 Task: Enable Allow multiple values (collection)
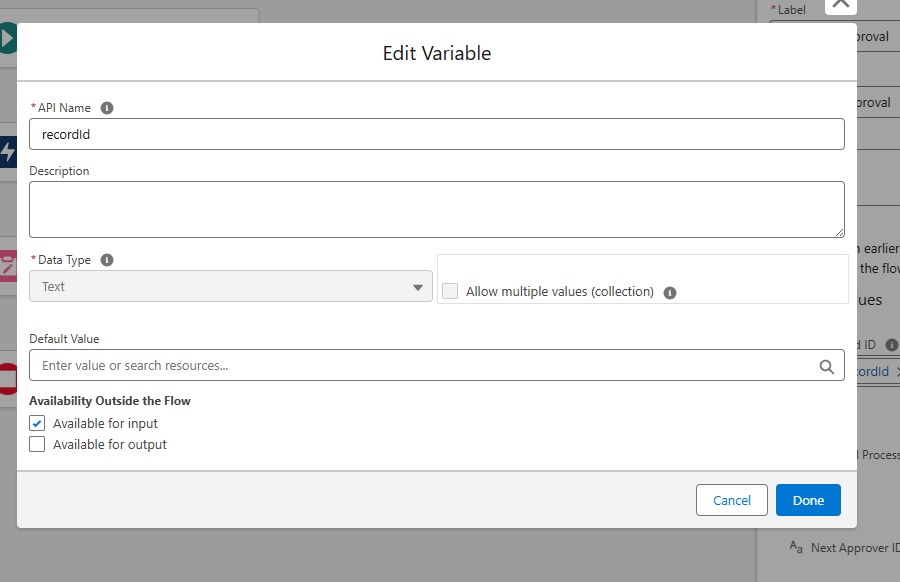pyautogui.click(x=450, y=292)
